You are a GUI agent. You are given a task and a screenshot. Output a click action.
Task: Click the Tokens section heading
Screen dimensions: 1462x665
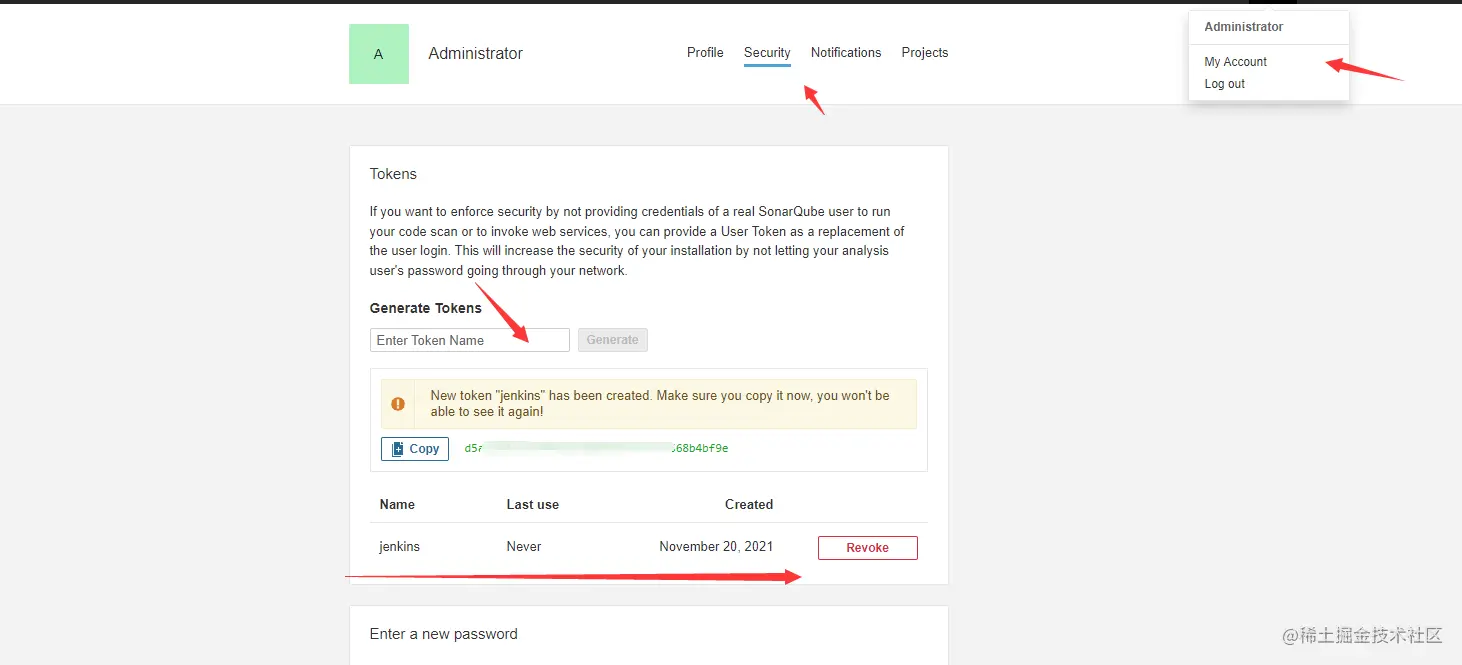[x=393, y=174]
